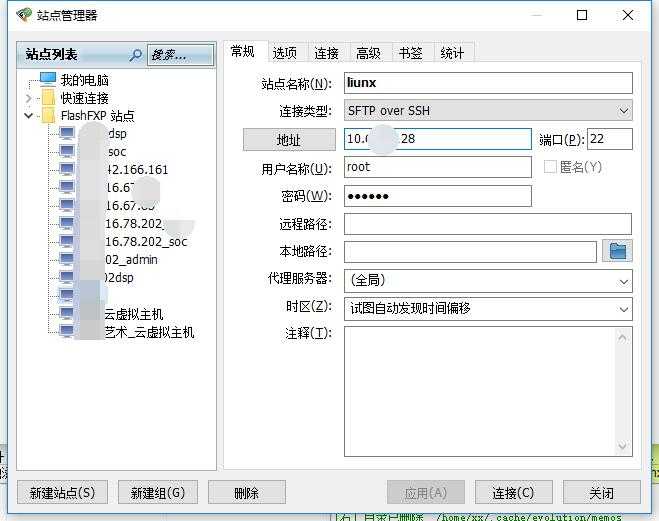
Task: Open the 代理服务器 (全局) dropdown
Action: [x=623, y=281]
